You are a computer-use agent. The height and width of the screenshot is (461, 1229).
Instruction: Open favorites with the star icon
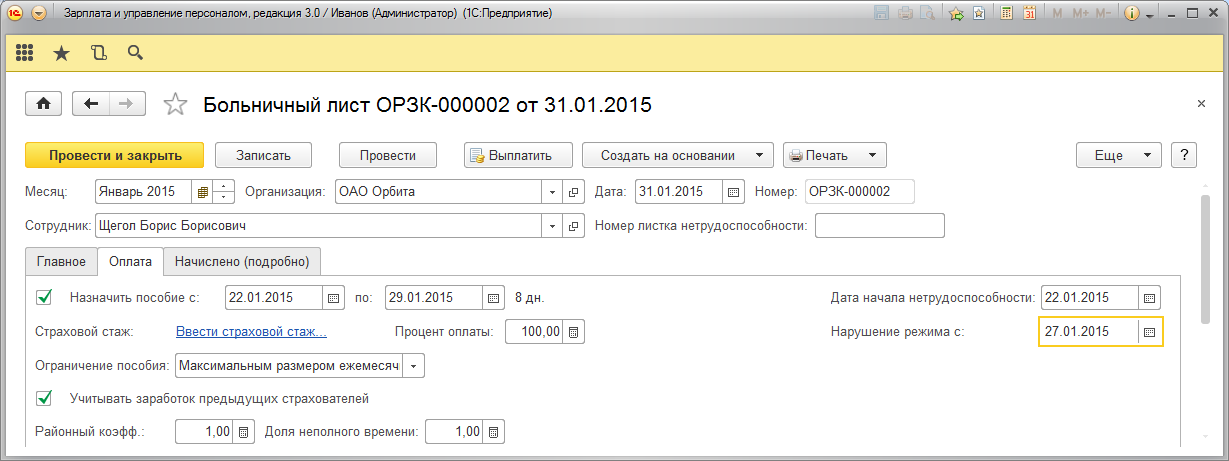[61, 53]
